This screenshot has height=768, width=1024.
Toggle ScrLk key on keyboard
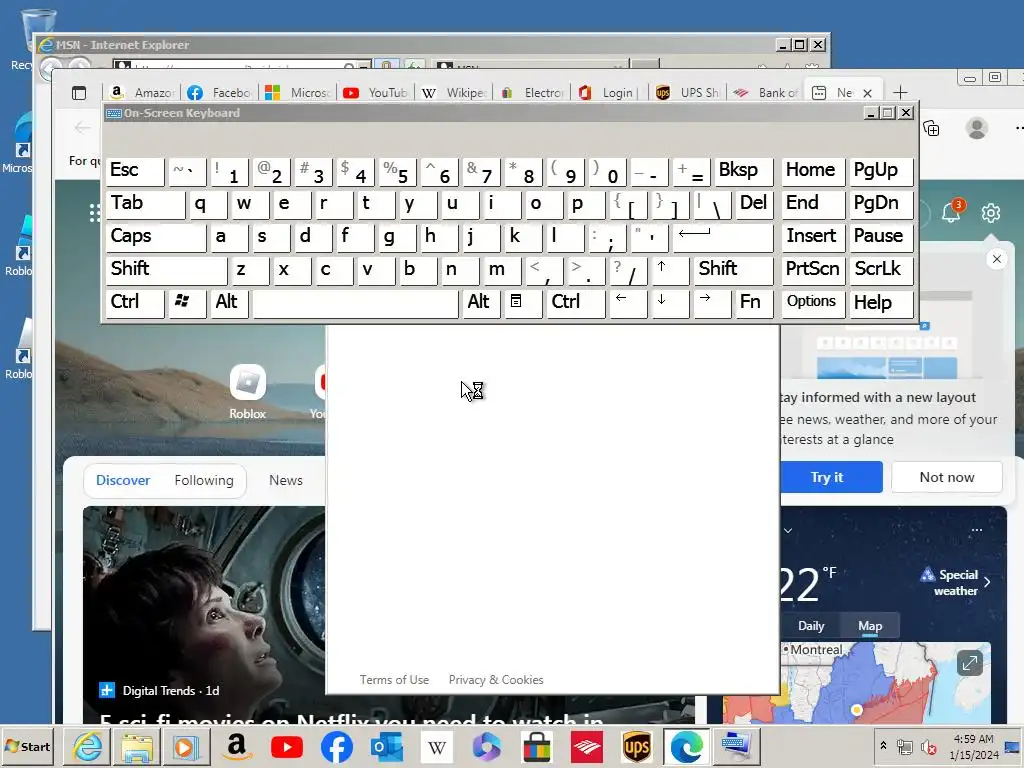880,269
